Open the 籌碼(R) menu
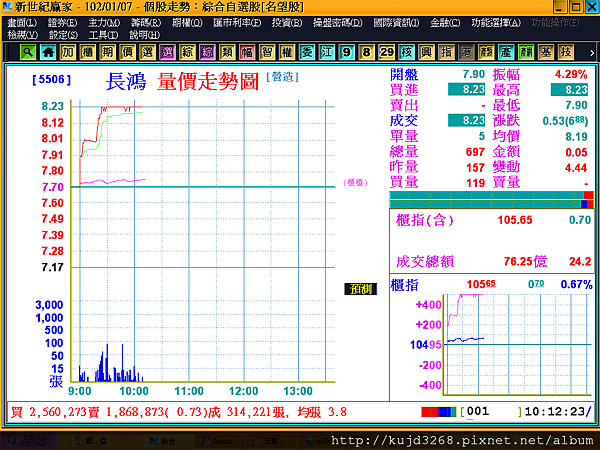600x450 pixels. [x=146, y=23]
